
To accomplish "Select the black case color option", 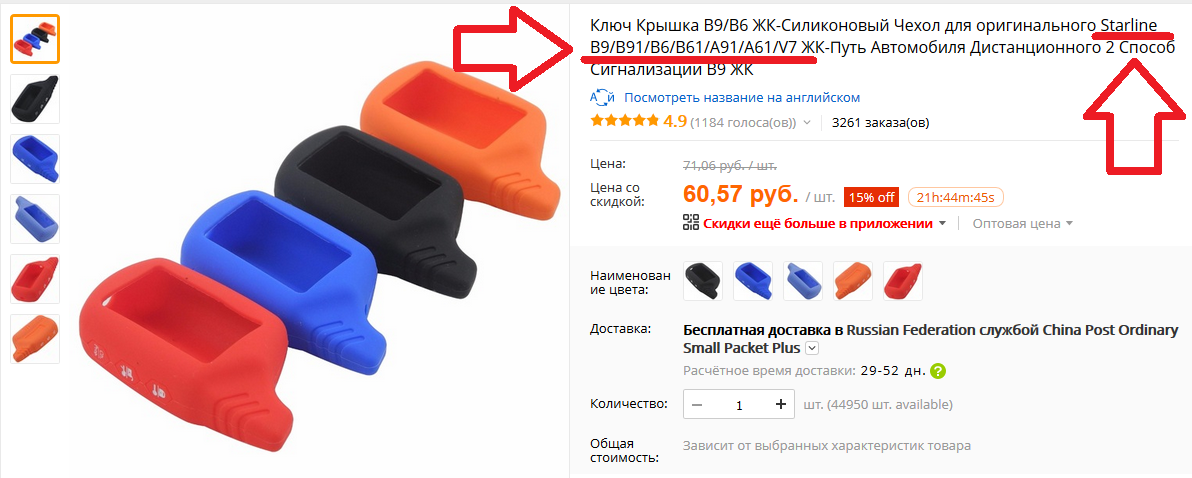I will (703, 280).
